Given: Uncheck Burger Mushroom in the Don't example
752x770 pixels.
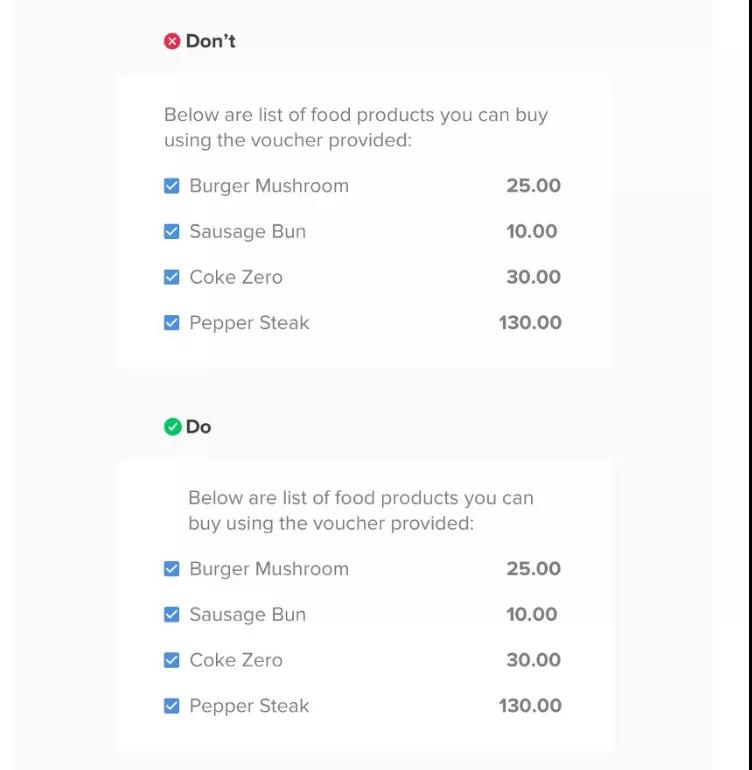Looking at the screenshot, I should click(172, 186).
